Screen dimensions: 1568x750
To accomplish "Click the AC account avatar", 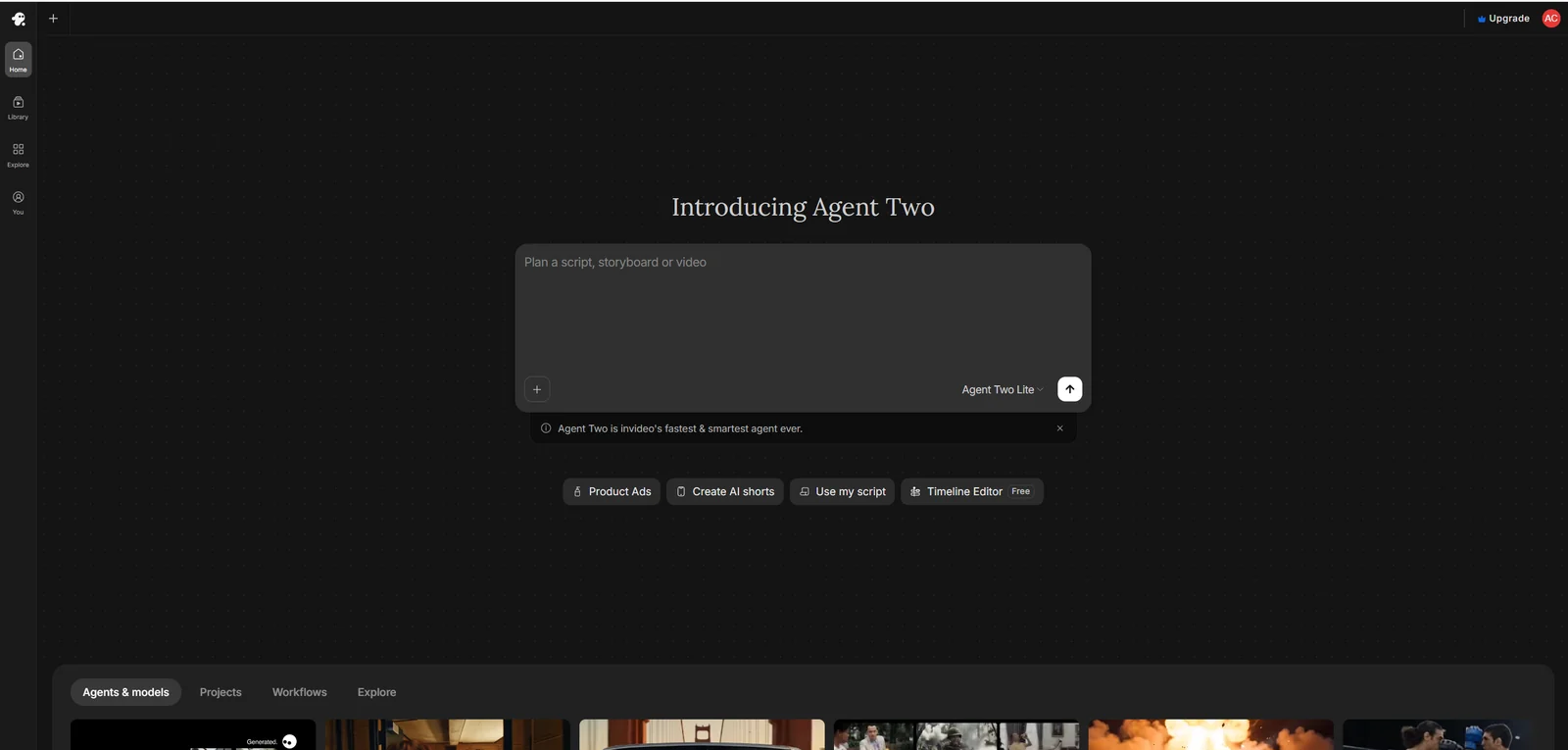I will pos(1550,19).
